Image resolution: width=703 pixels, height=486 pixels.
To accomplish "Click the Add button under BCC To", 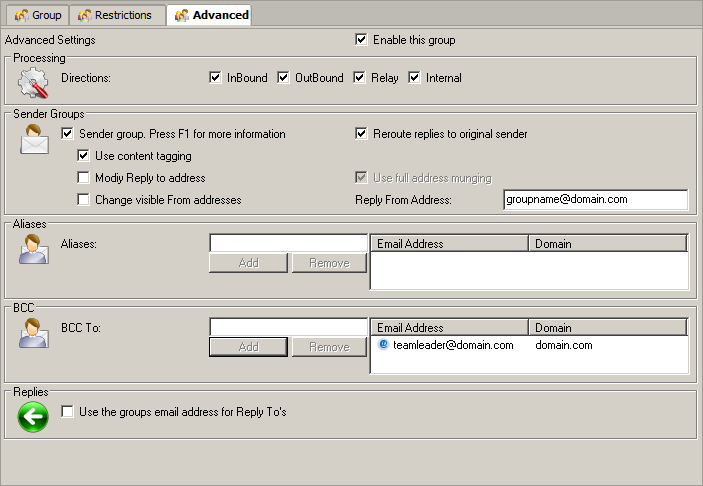I will click(248, 347).
